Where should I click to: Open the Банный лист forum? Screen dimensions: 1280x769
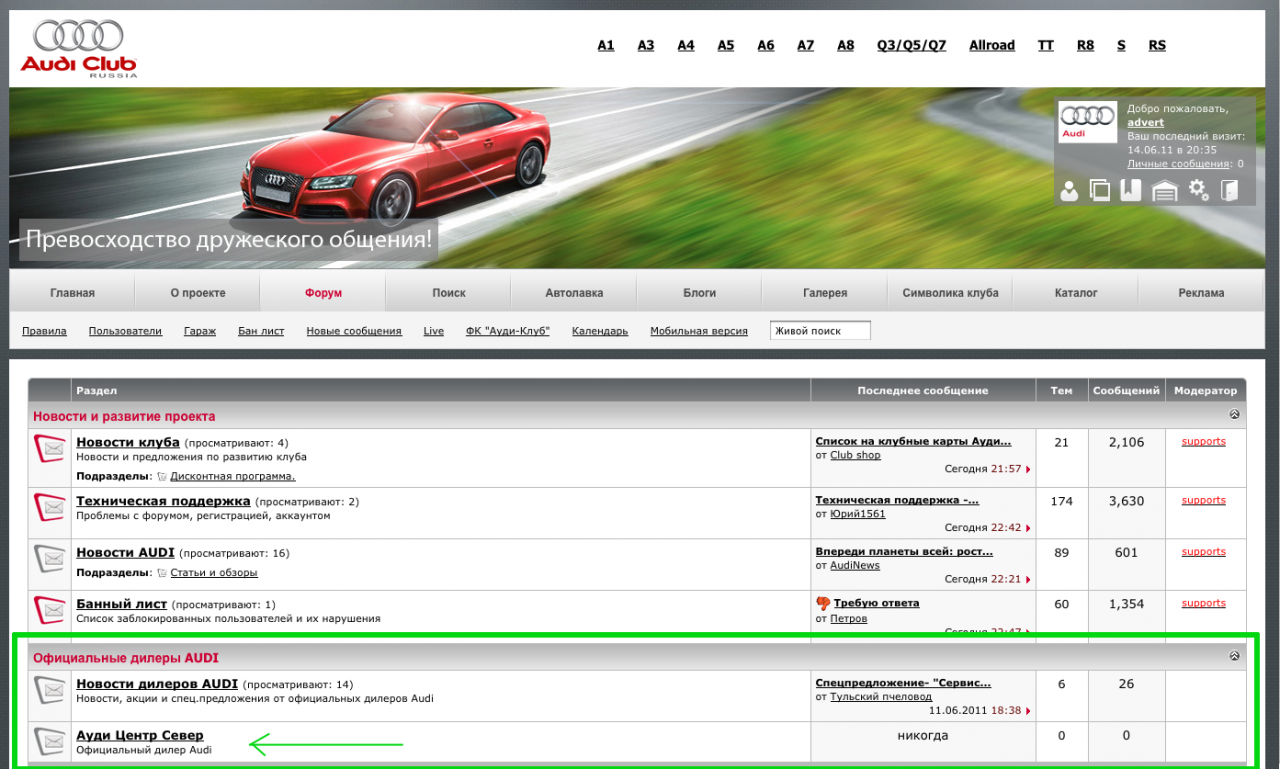pos(122,604)
